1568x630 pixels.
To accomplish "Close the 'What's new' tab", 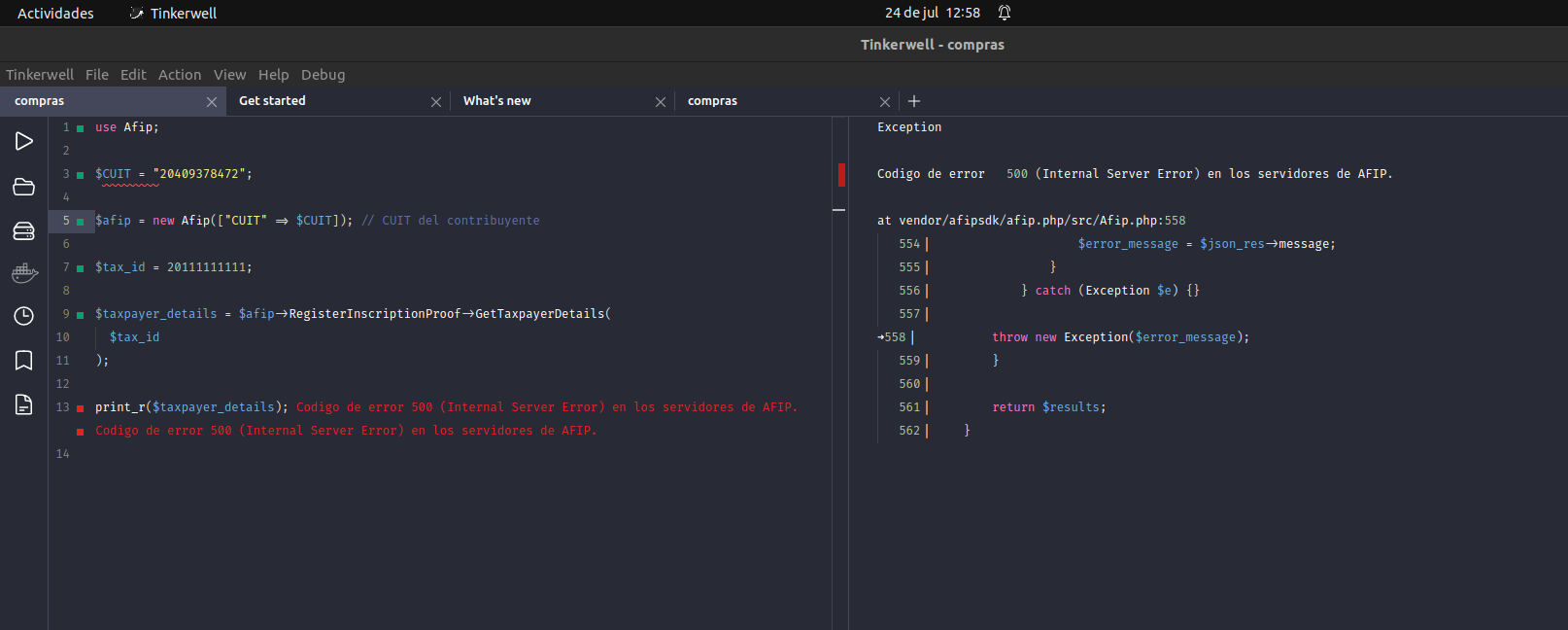I will tap(661, 102).
